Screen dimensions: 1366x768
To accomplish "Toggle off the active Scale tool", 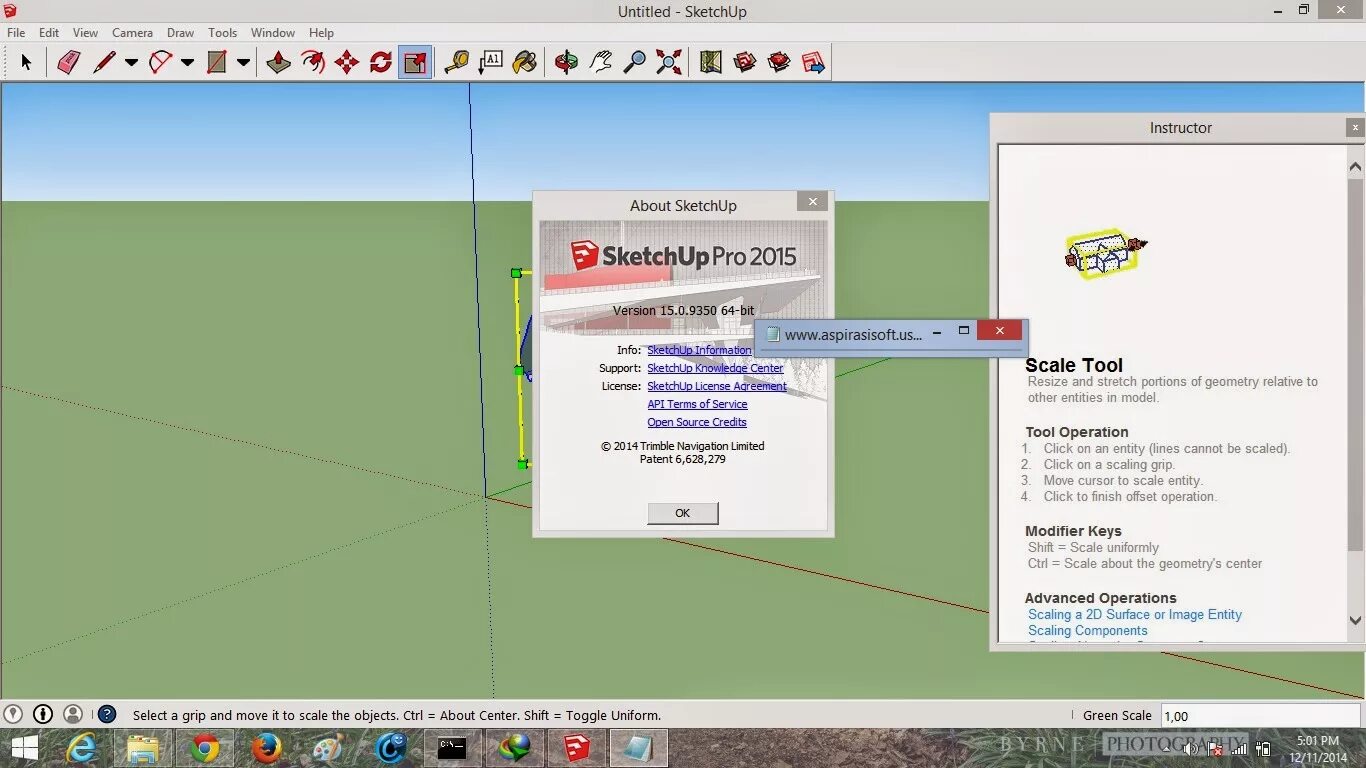I will point(415,62).
